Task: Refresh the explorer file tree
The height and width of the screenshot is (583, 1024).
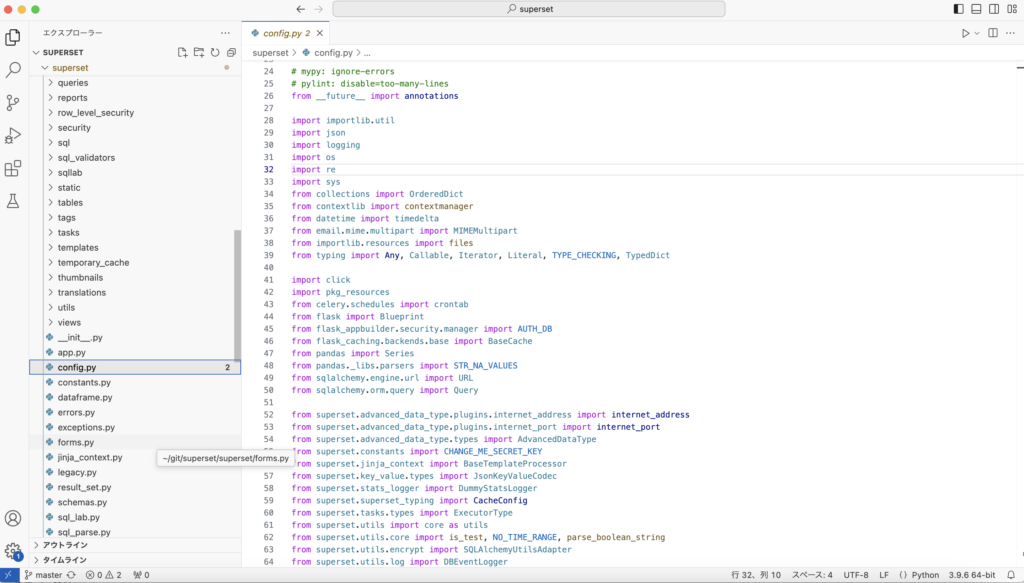Action: pos(215,52)
